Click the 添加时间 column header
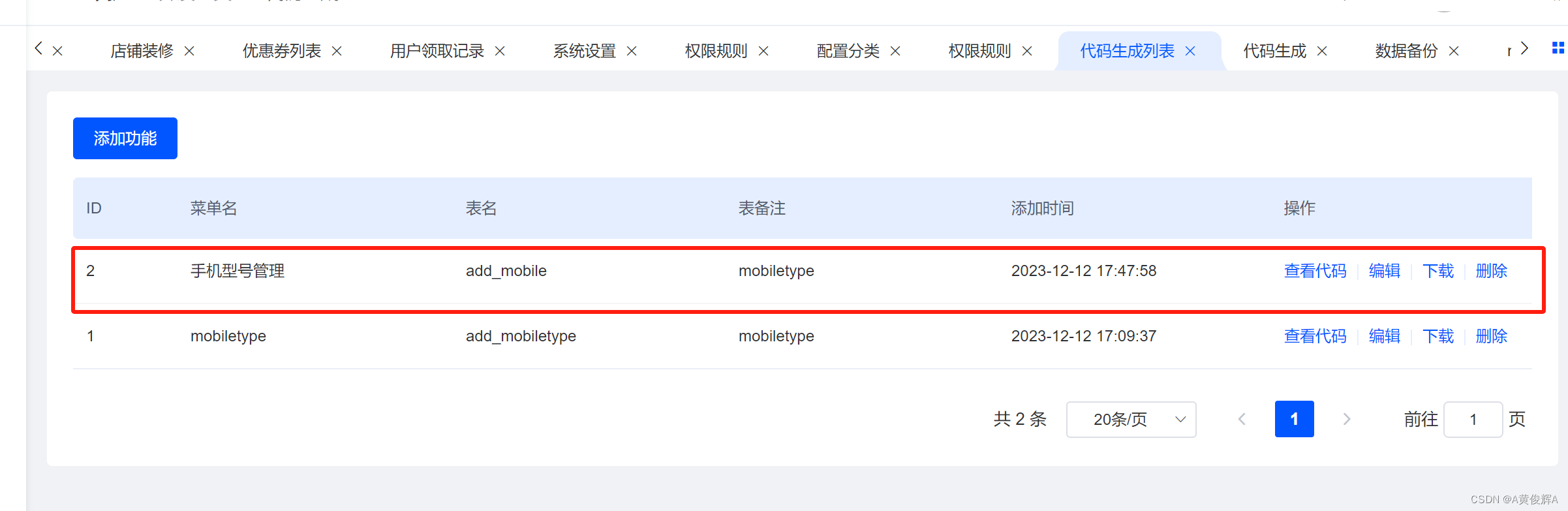Image resolution: width=1568 pixels, height=511 pixels. coord(1043,208)
